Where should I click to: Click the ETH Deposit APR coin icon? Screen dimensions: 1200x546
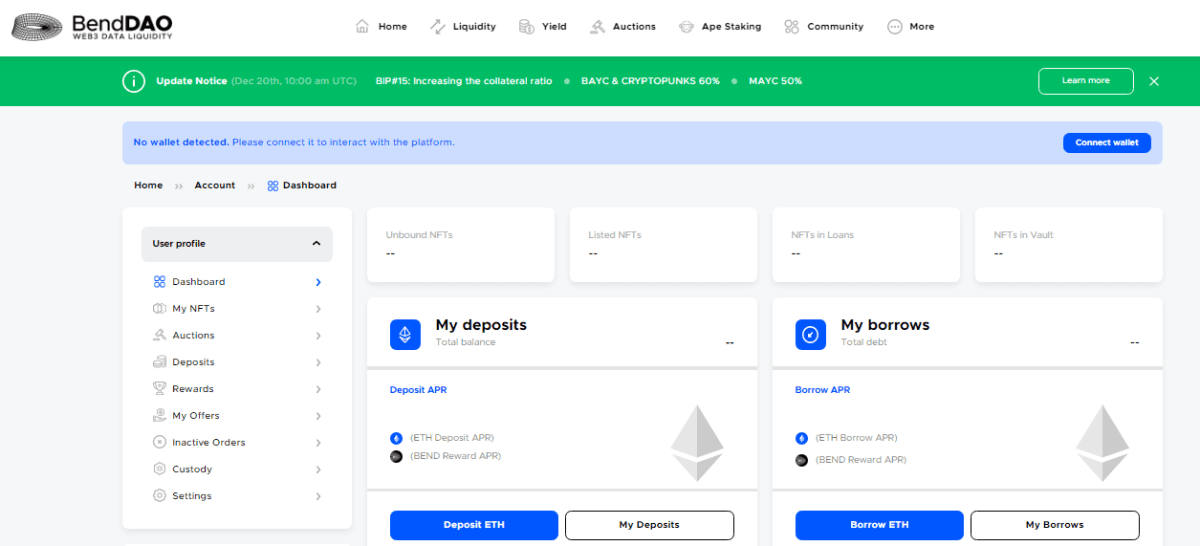tap(396, 438)
